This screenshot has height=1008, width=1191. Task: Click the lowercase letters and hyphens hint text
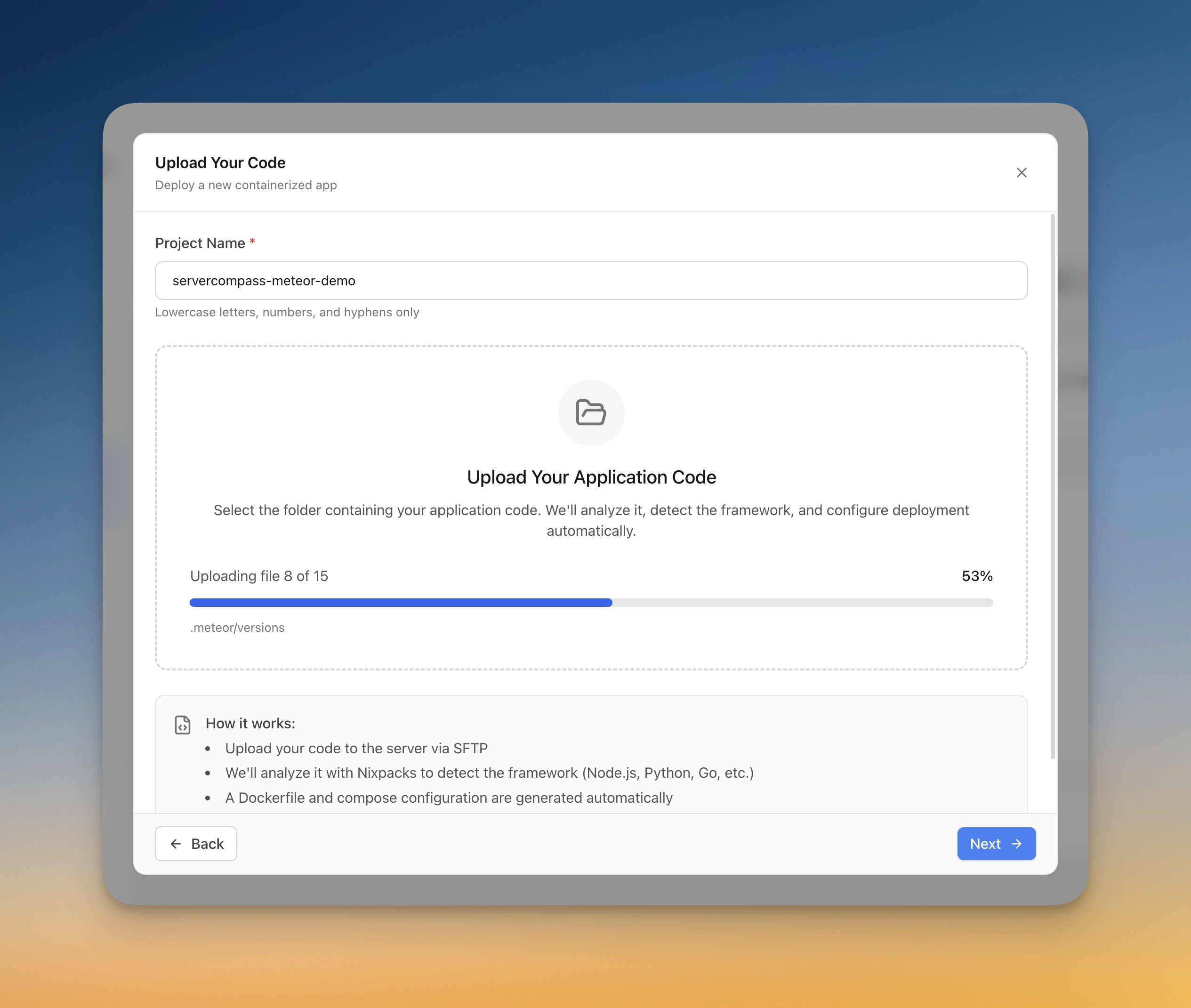point(287,312)
